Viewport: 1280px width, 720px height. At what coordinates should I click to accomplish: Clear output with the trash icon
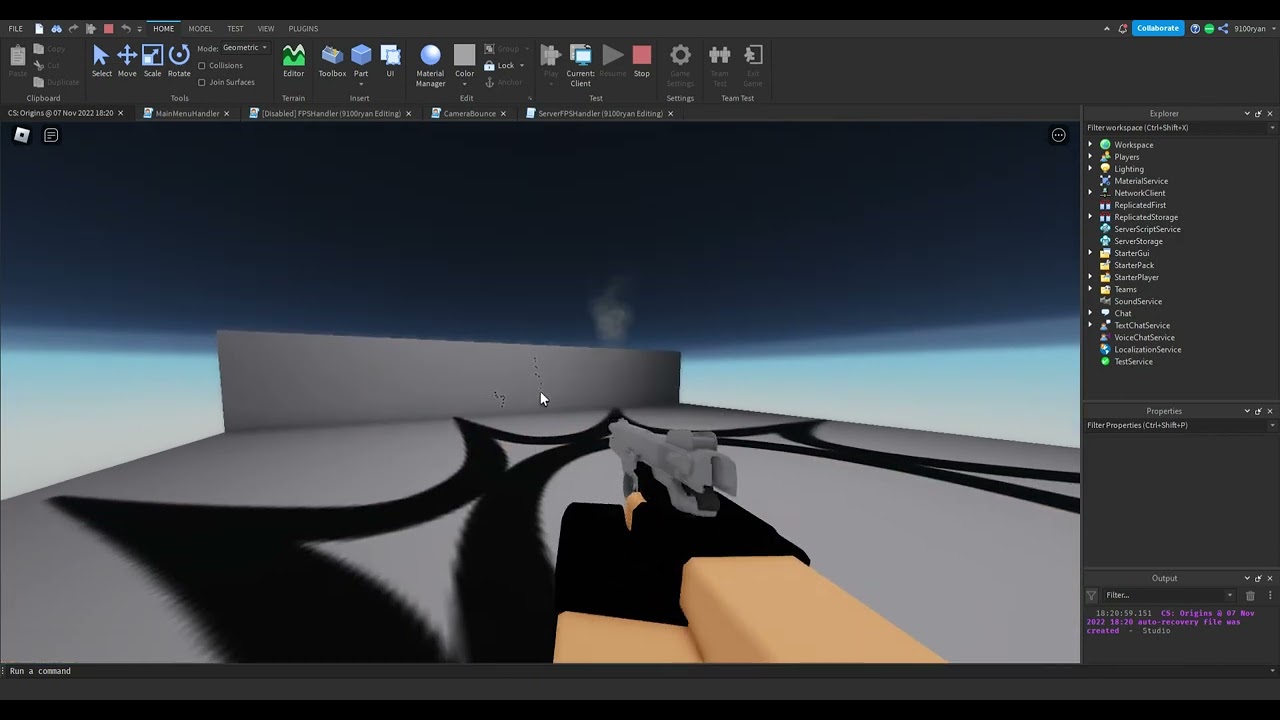click(x=1250, y=595)
